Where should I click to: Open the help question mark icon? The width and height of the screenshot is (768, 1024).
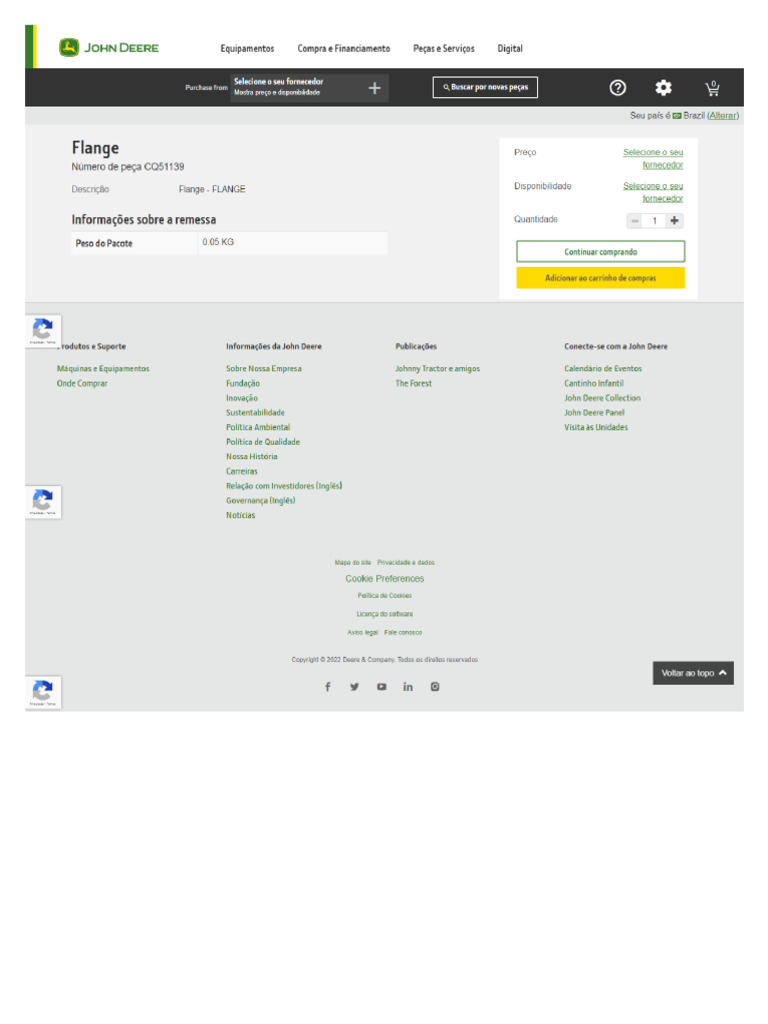pos(617,88)
